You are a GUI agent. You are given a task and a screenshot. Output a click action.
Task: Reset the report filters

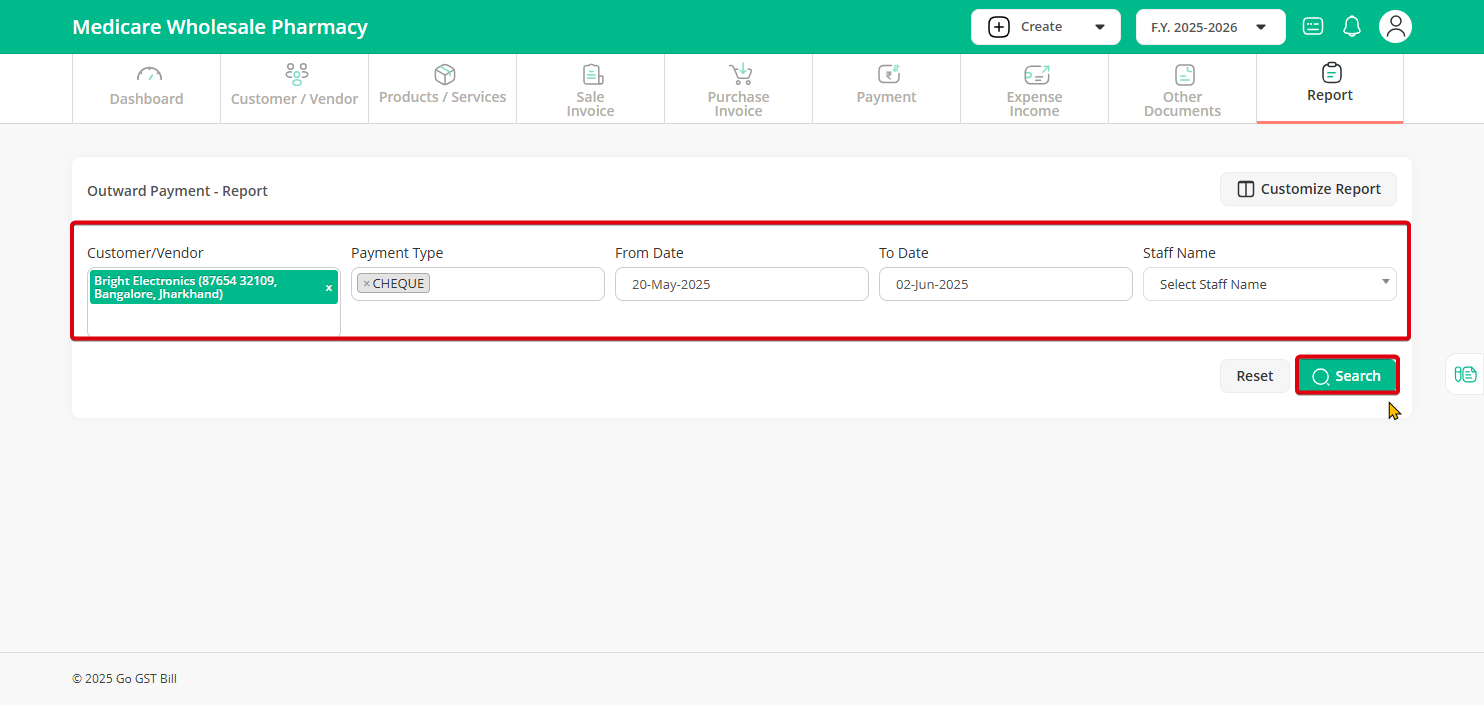(x=1255, y=376)
